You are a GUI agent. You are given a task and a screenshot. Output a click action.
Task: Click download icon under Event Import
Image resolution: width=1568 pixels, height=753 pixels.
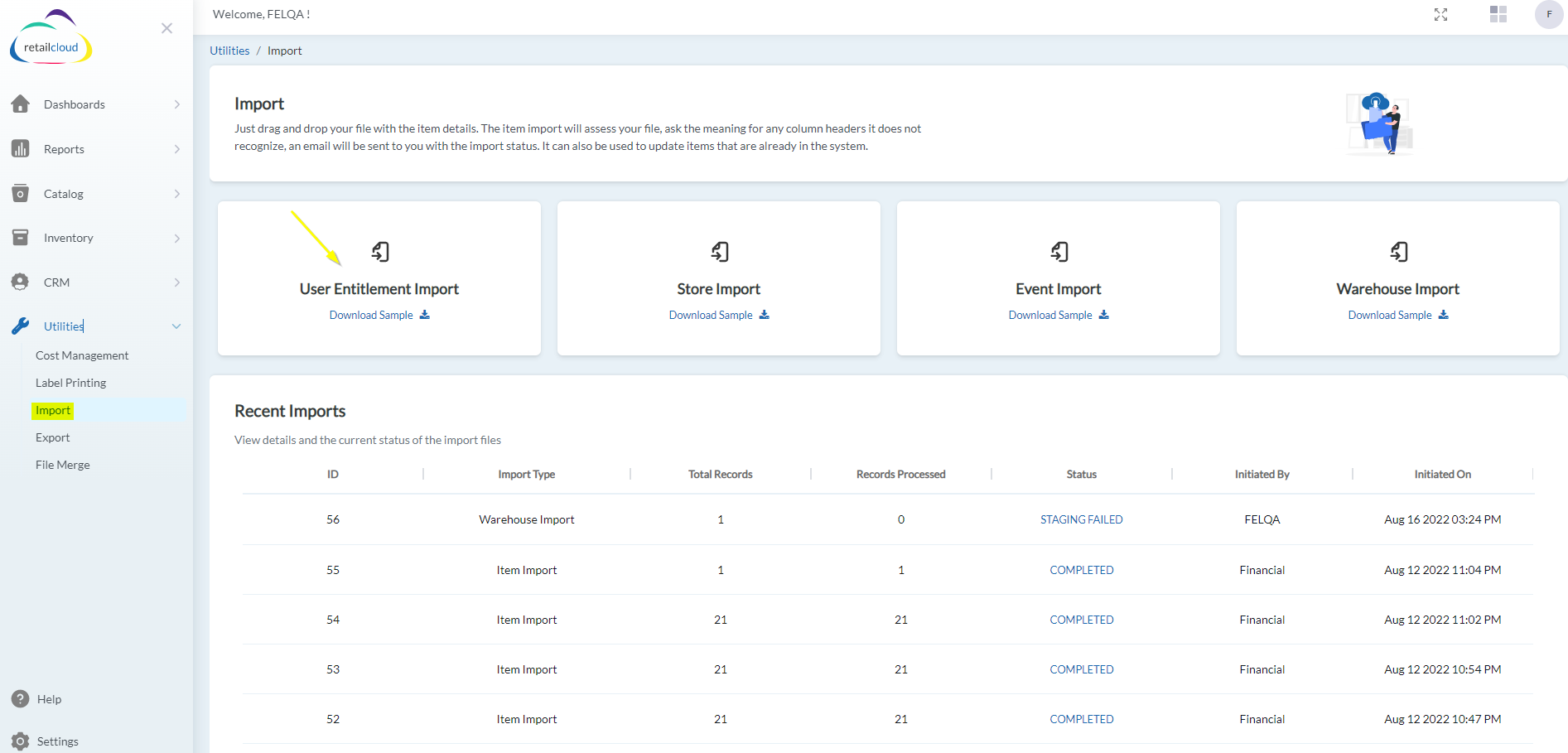1104,315
